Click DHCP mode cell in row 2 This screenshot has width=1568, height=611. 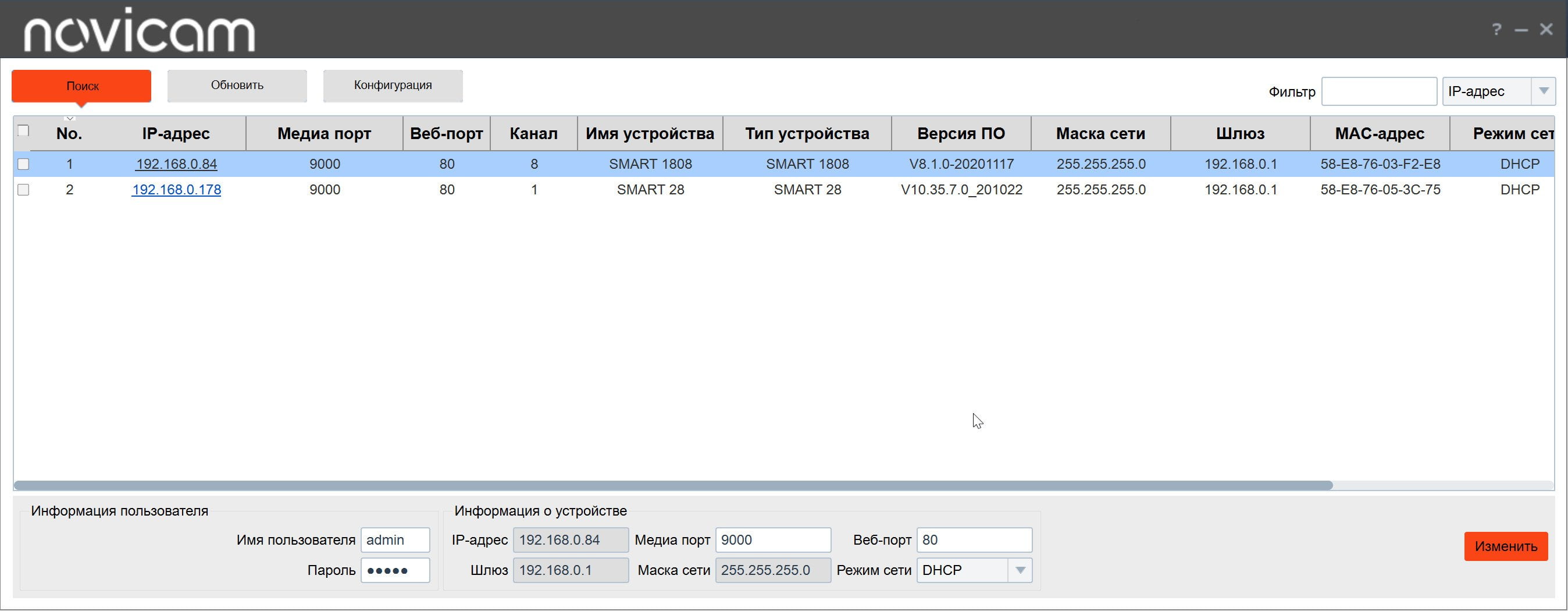[x=1519, y=190]
